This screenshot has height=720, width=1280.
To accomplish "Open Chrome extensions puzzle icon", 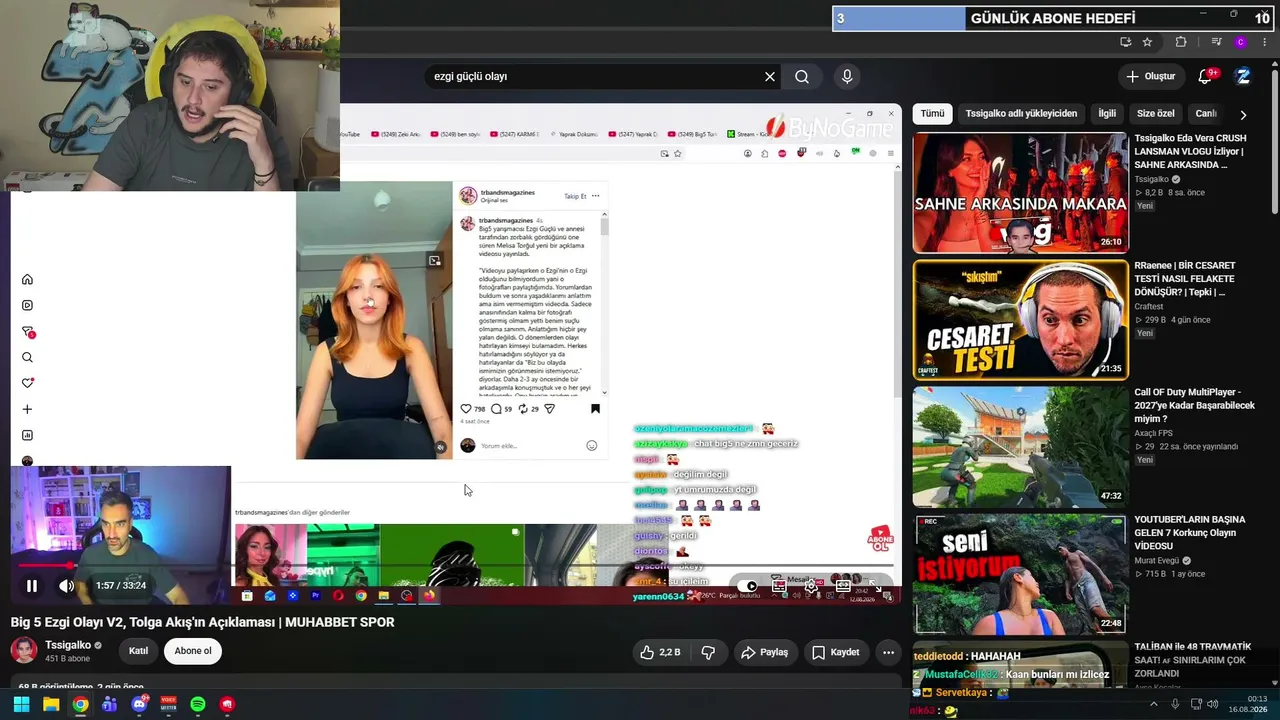I will coord(1181,42).
